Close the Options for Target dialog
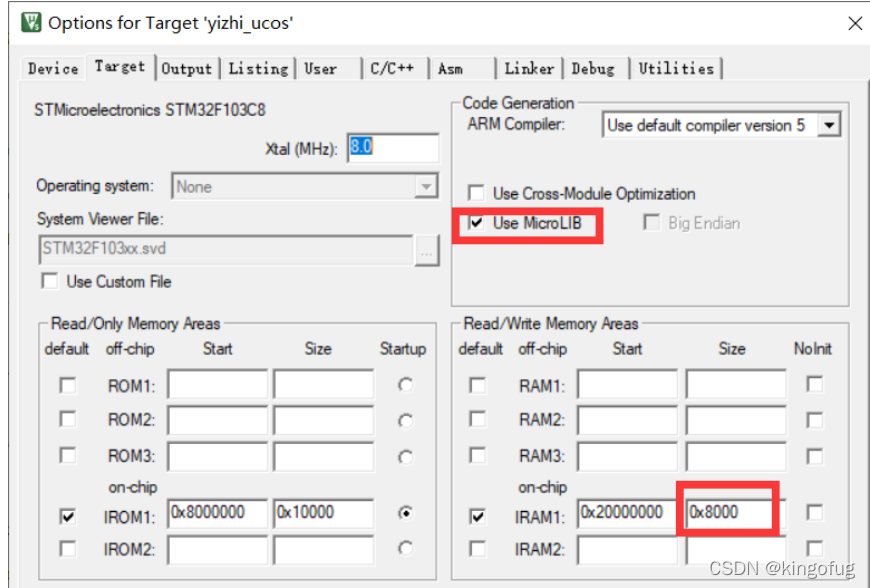 click(855, 23)
